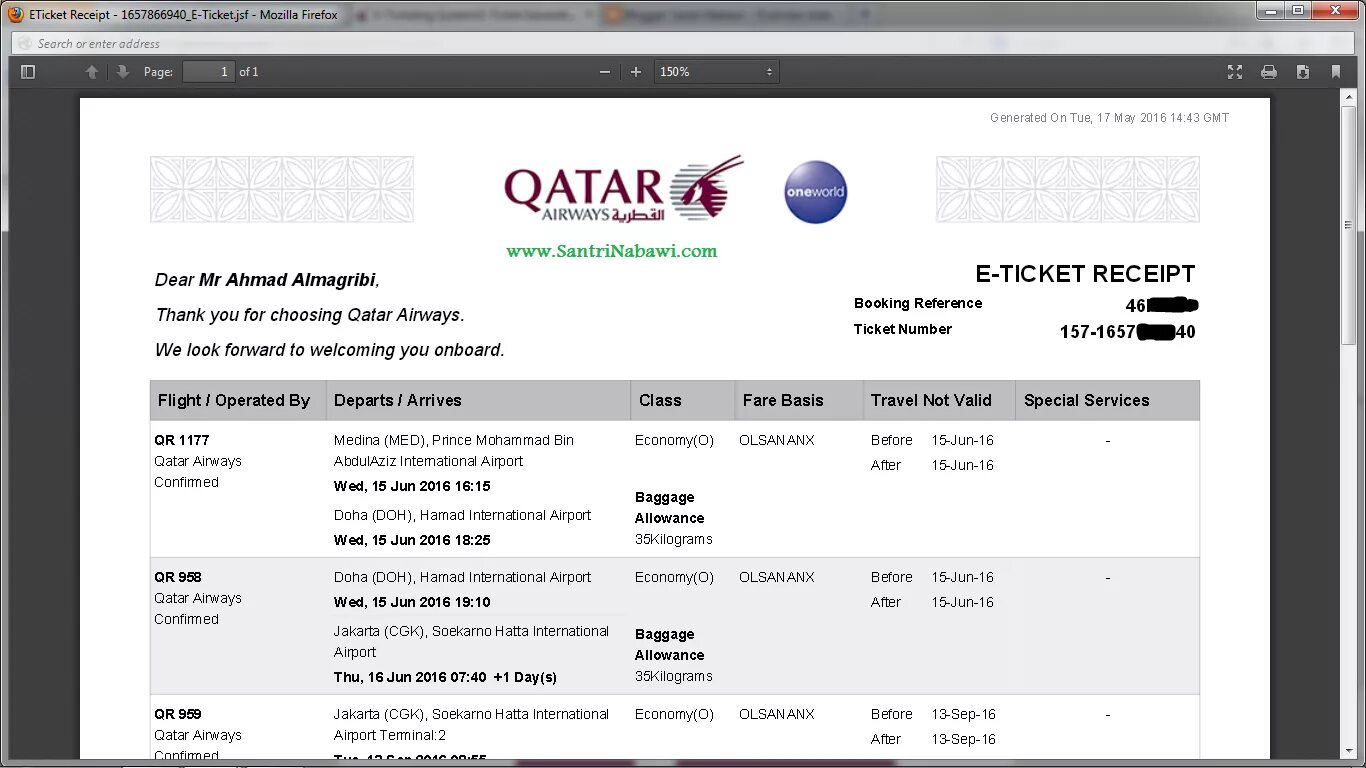This screenshot has height=768, width=1366.
Task: Click 'Qatar Airways' operator under QR 958
Action: click(198, 598)
